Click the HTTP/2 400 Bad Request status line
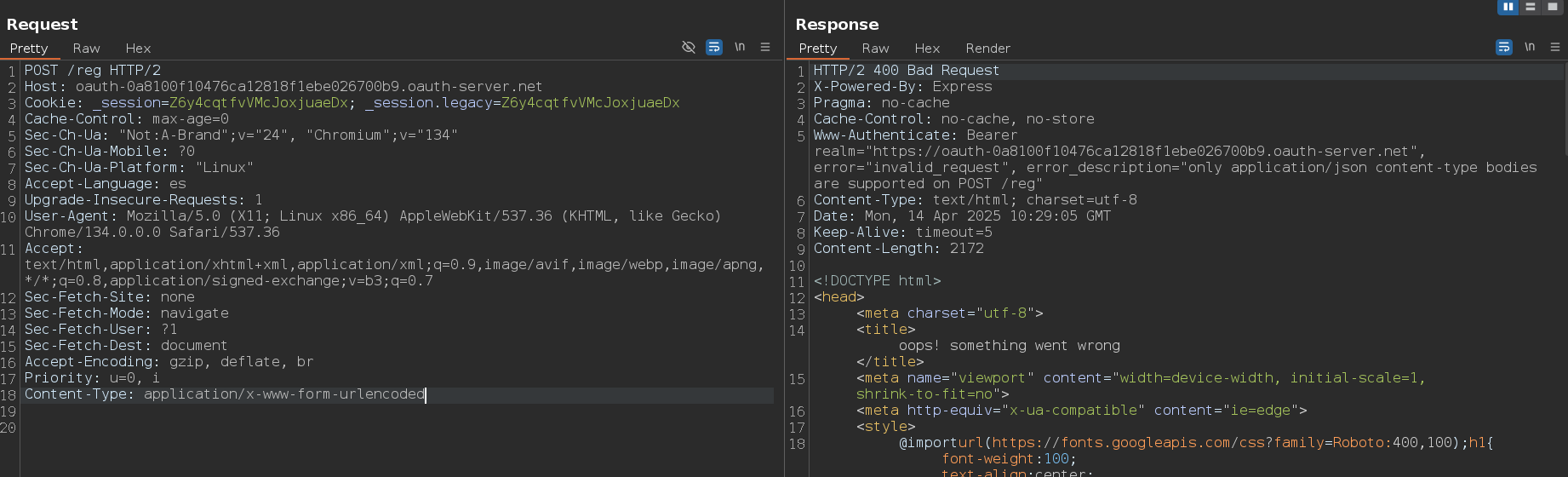The width and height of the screenshot is (1568, 477). click(x=906, y=71)
